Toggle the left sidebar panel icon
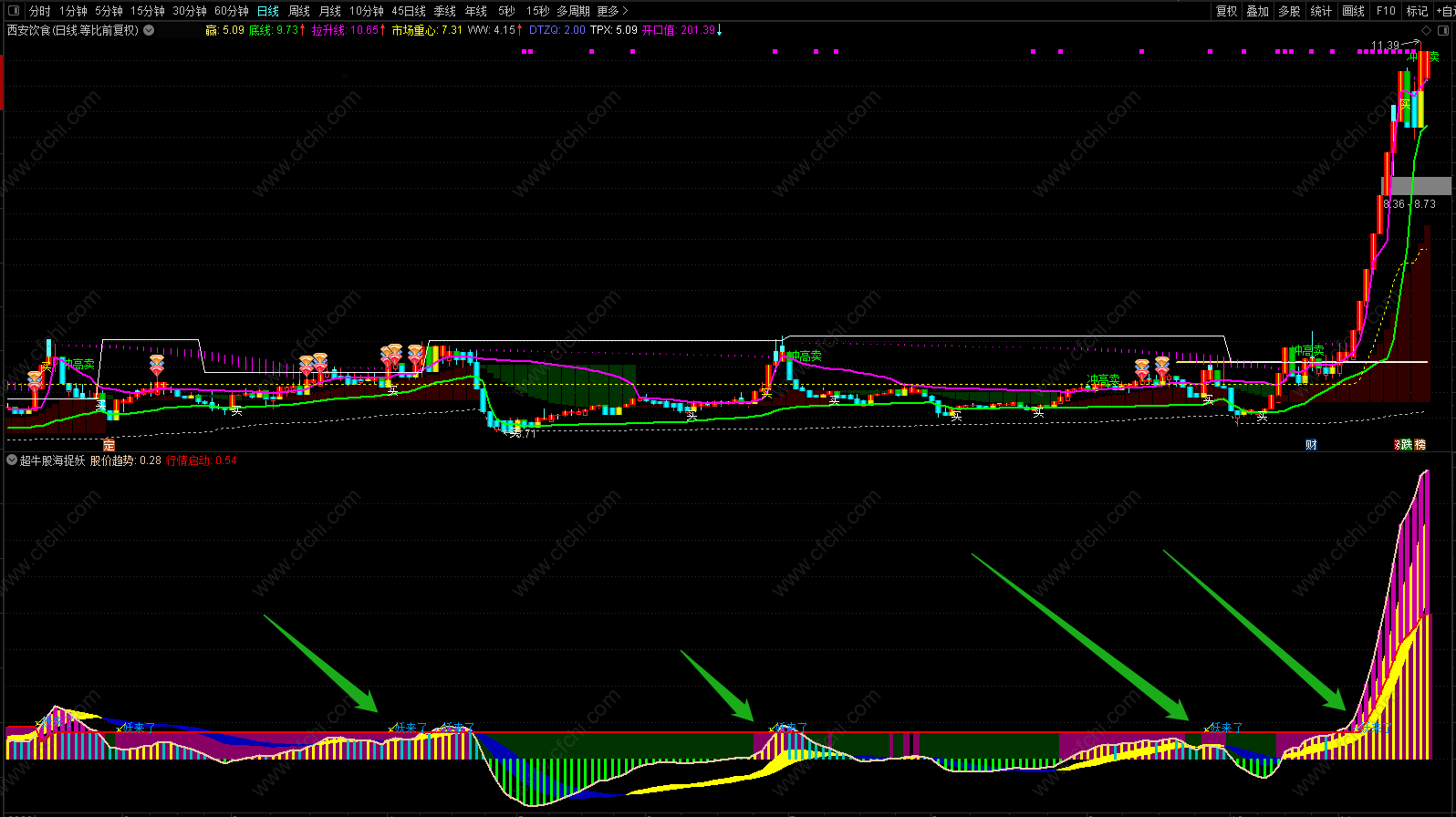The height and width of the screenshot is (817, 1456). click(13, 11)
